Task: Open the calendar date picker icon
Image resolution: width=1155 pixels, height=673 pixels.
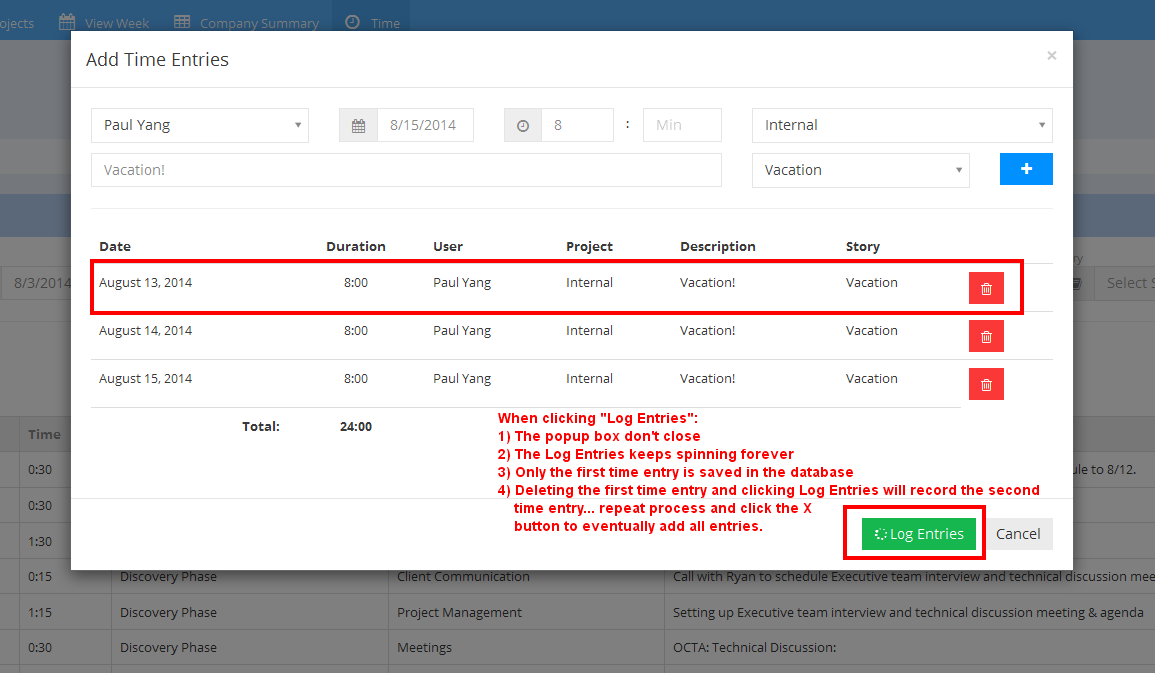Action: [358, 126]
